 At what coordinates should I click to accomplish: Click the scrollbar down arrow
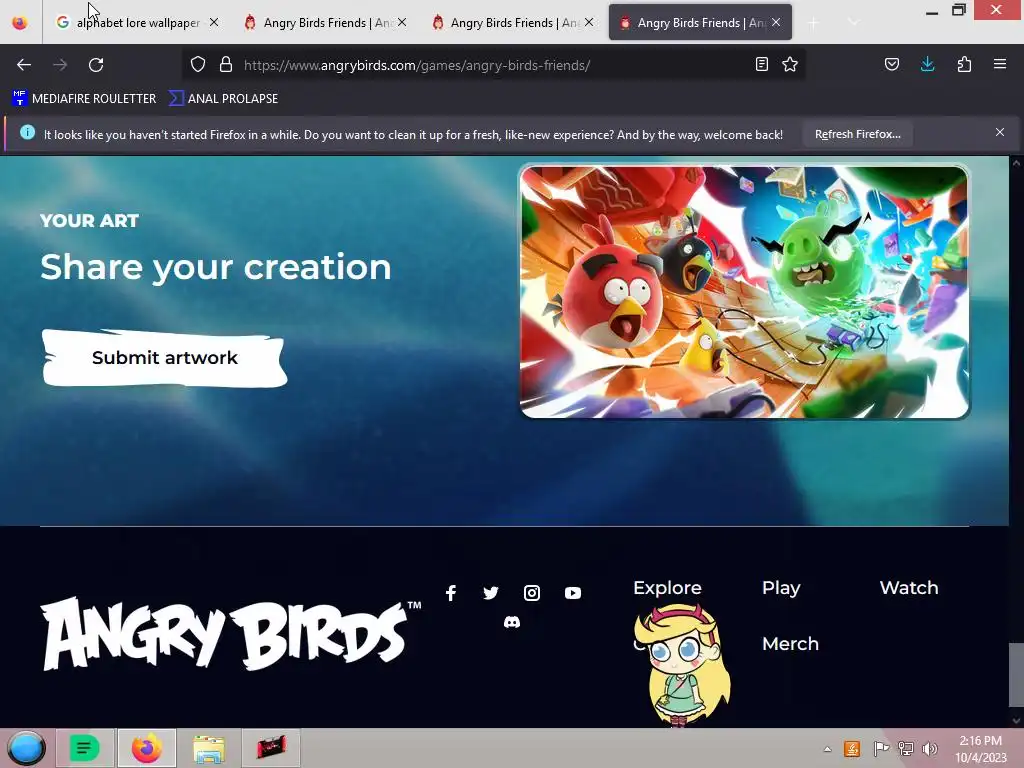point(1016,720)
